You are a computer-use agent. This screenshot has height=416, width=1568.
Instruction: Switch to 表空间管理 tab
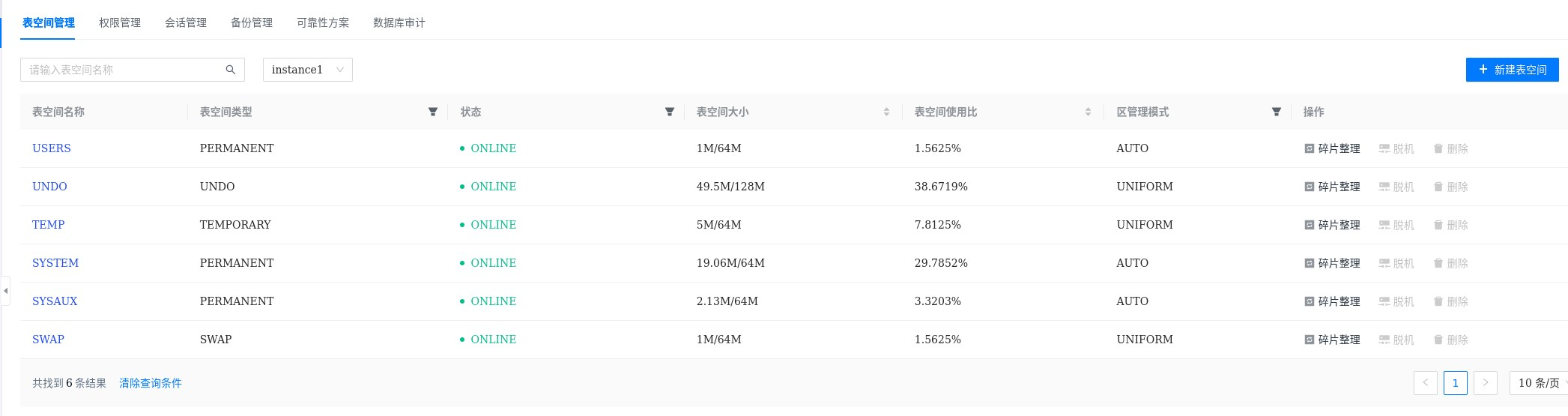[49, 22]
